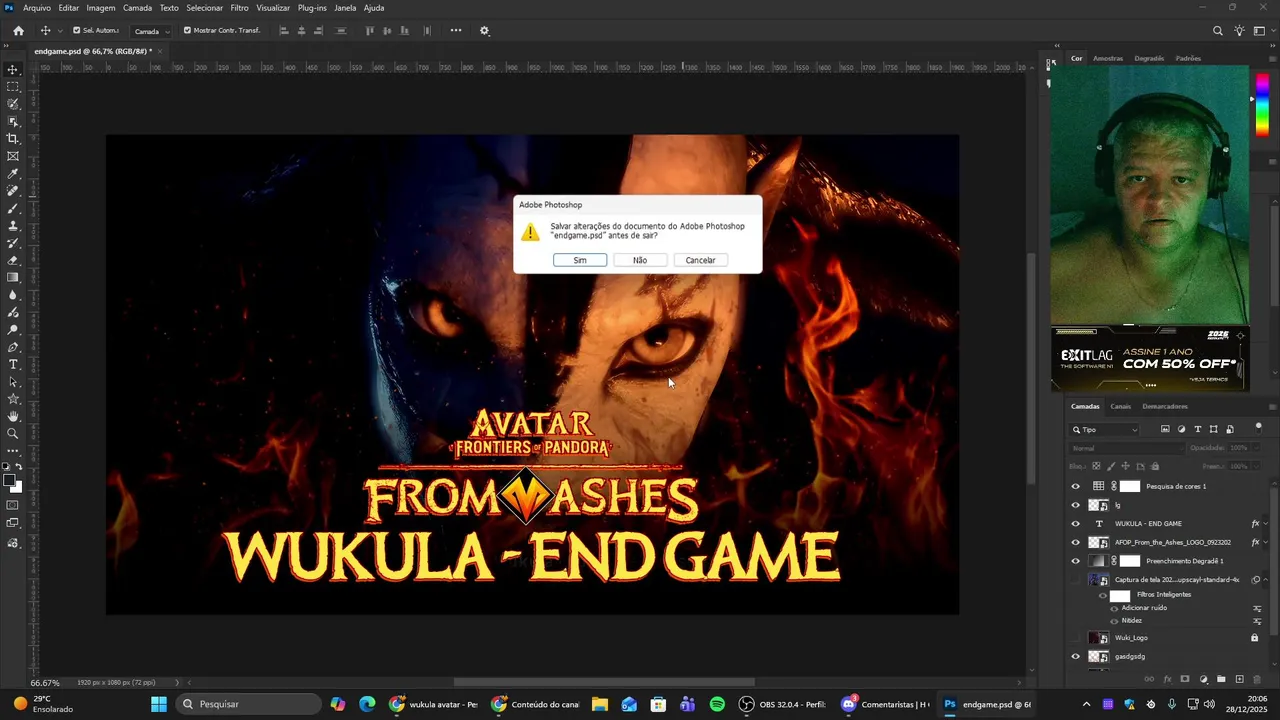Show the Wuki_Logo layer
Image resolution: width=1280 pixels, height=720 pixels.
click(x=1076, y=637)
